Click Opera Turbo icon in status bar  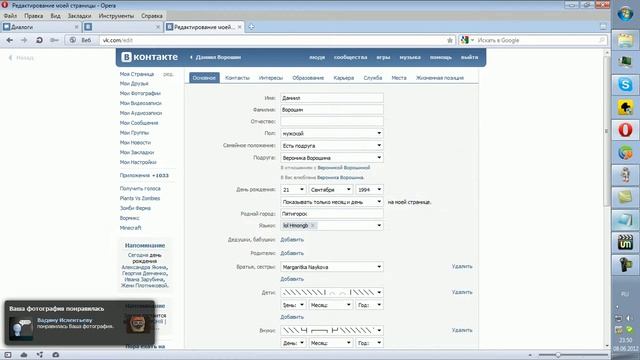point(56,355)
